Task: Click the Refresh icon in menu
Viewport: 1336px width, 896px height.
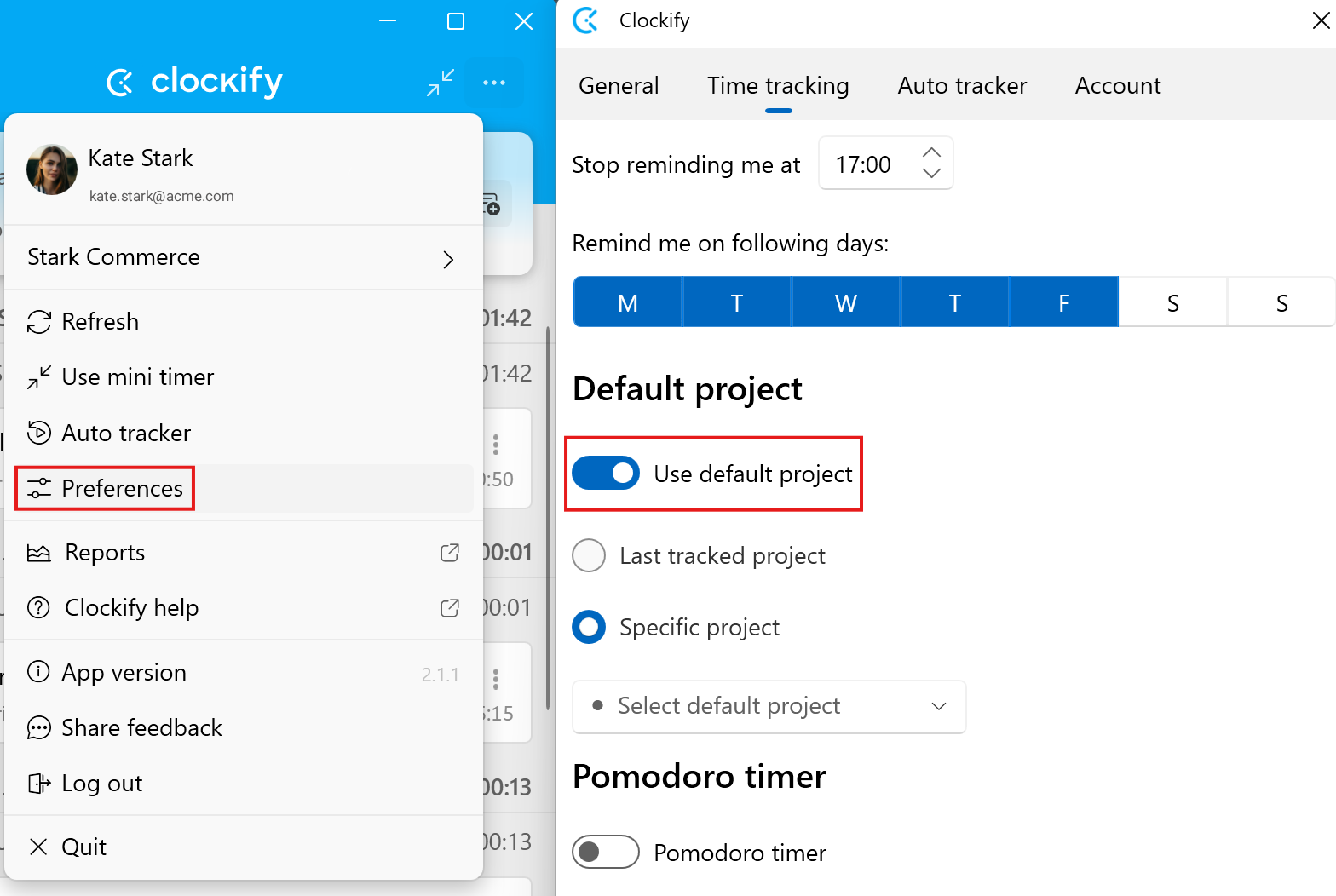Action: pos(39,322)
